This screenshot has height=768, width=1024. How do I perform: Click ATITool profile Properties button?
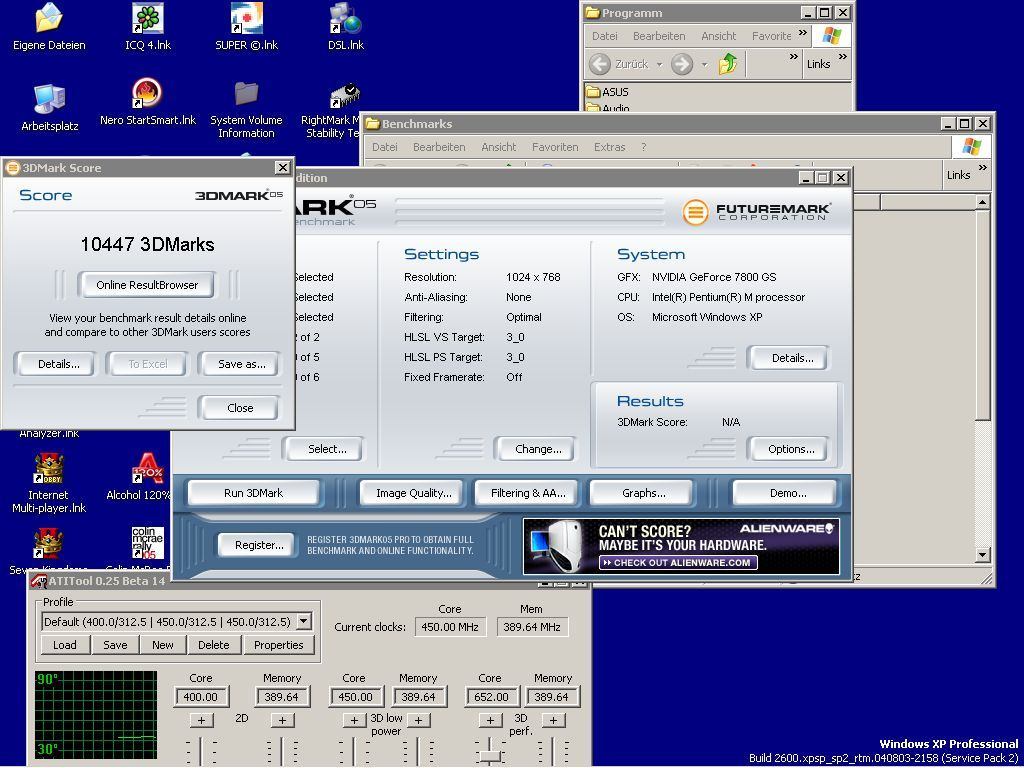[x=279, y=645]
